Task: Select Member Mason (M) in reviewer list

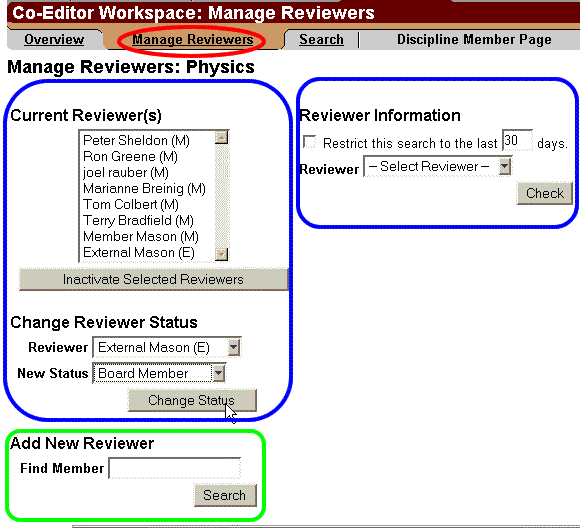Action: click(x=141, y=236)
